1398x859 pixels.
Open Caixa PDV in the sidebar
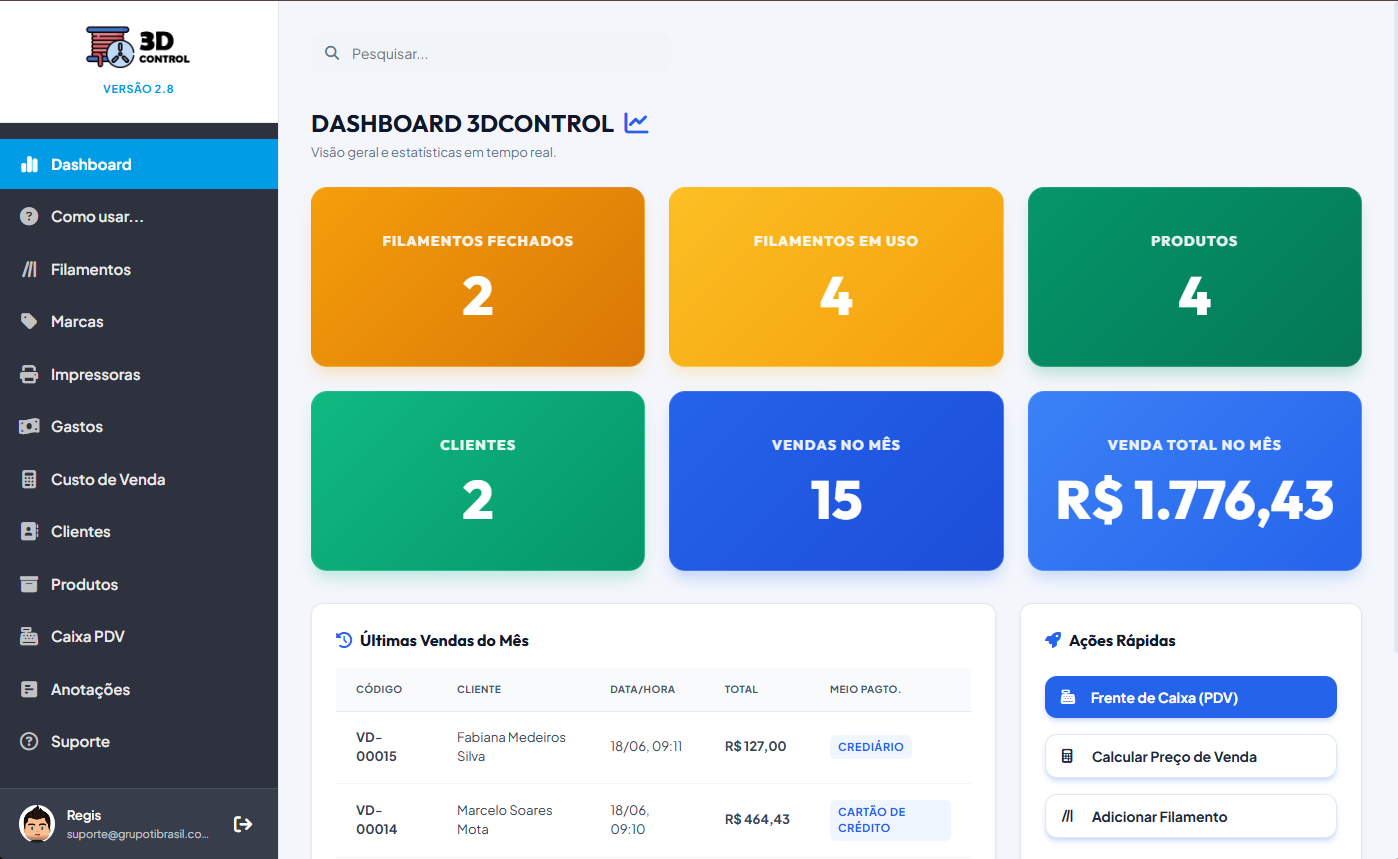139,637
